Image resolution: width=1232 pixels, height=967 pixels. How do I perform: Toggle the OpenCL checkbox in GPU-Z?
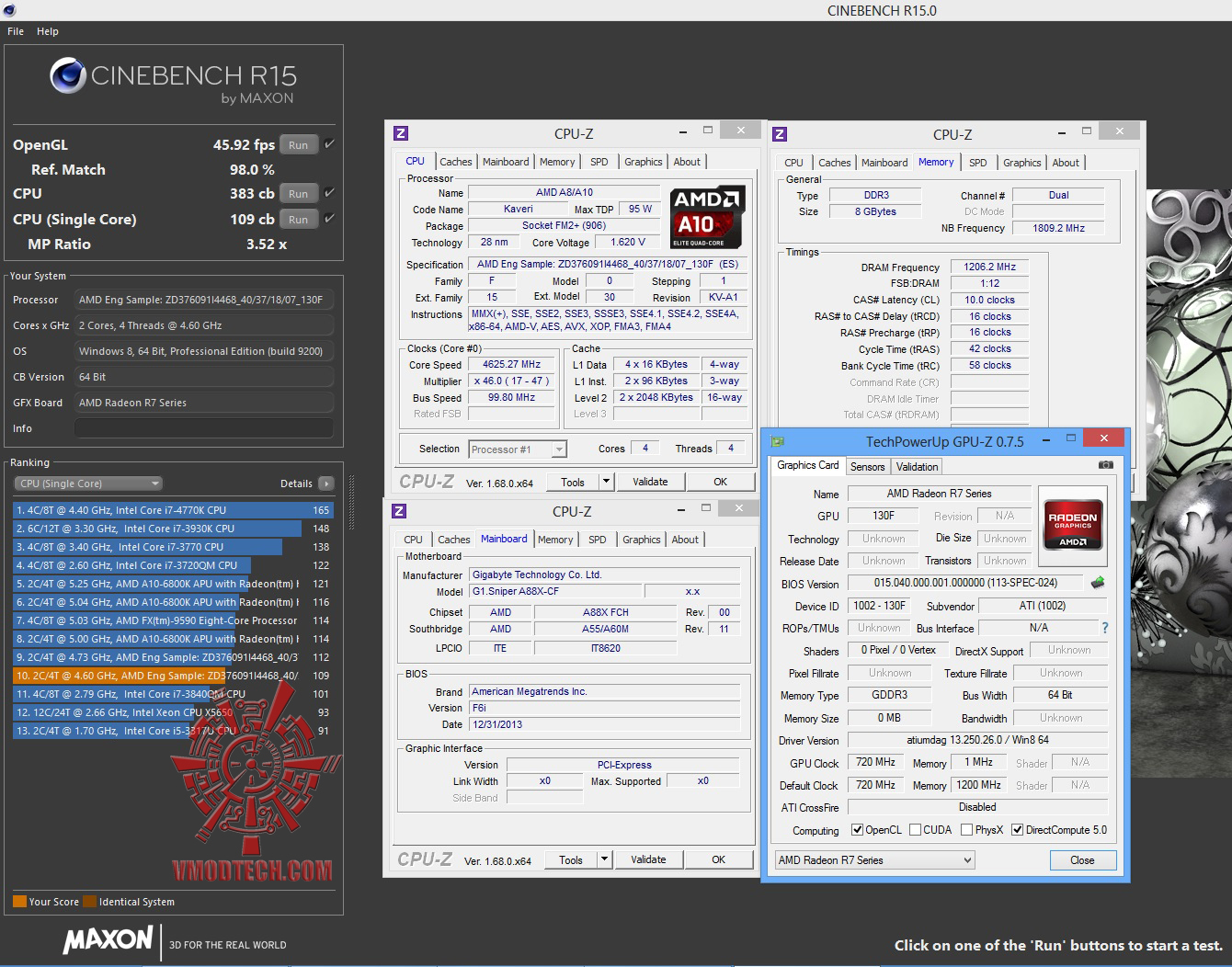coord(858,830)
